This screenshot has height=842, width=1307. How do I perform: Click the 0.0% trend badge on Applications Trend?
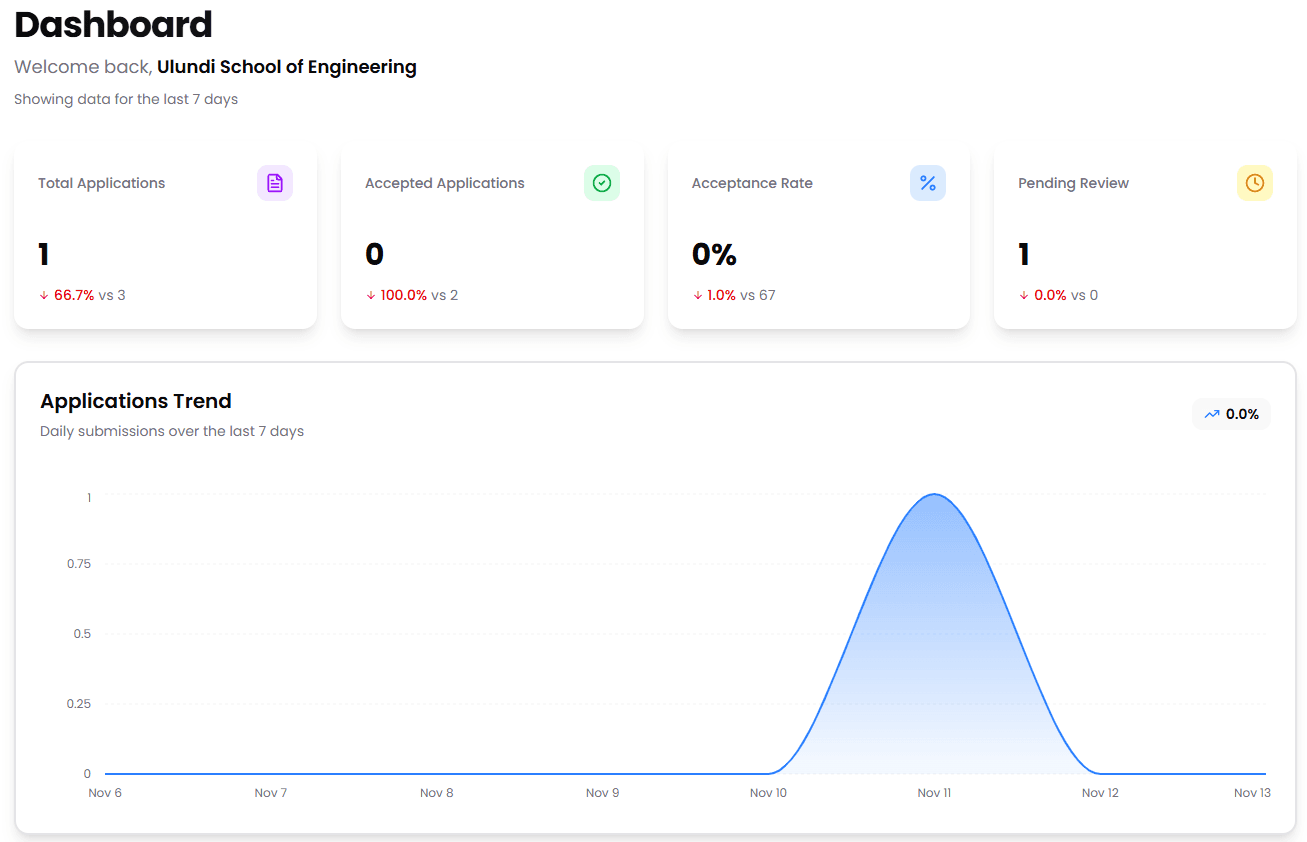click(1231, 413)
